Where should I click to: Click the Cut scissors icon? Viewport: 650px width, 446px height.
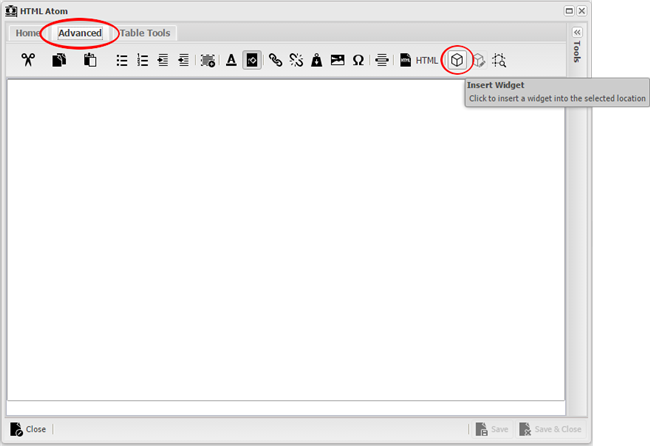coord(28,60)
